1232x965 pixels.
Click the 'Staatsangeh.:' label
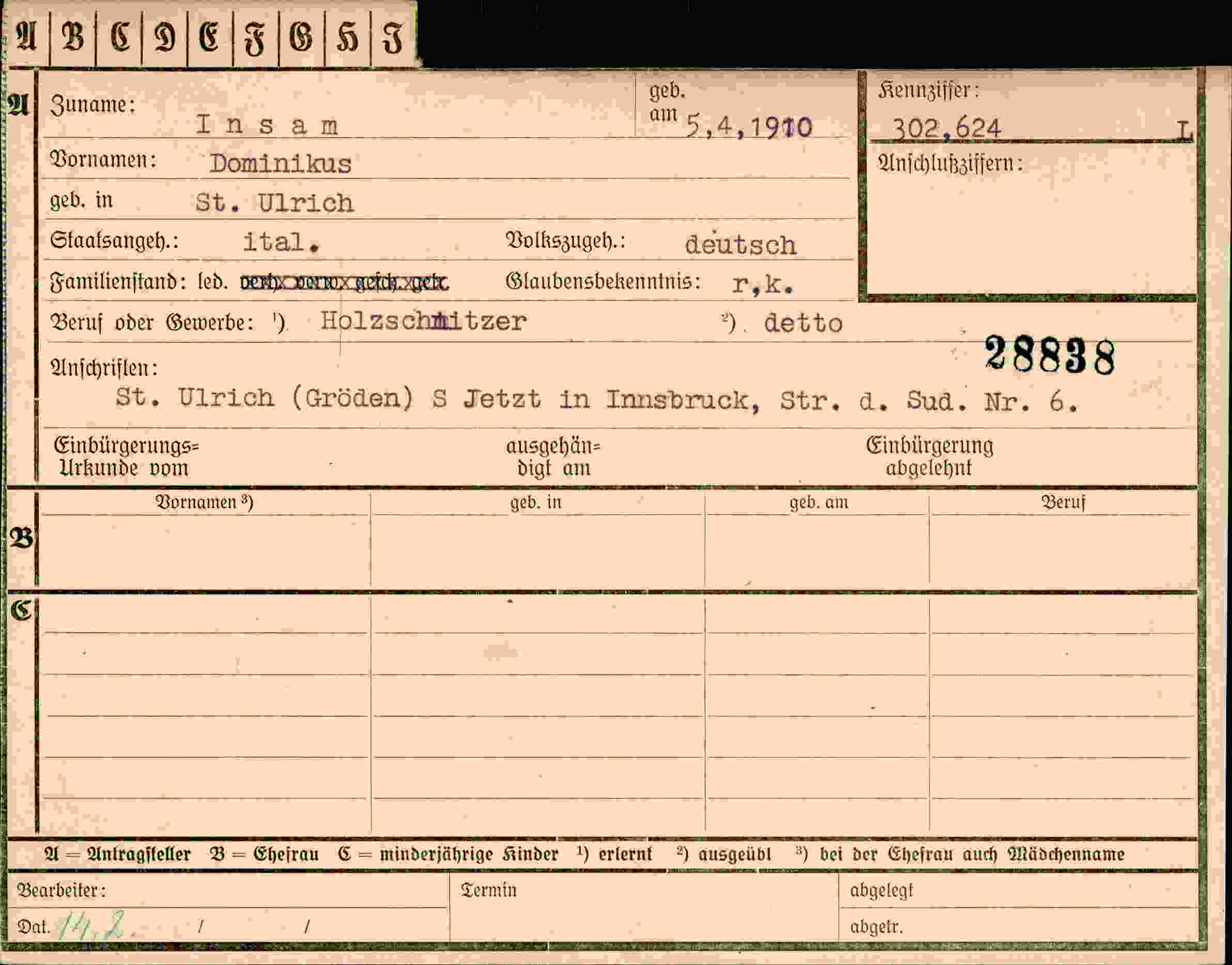coord(115,241)
